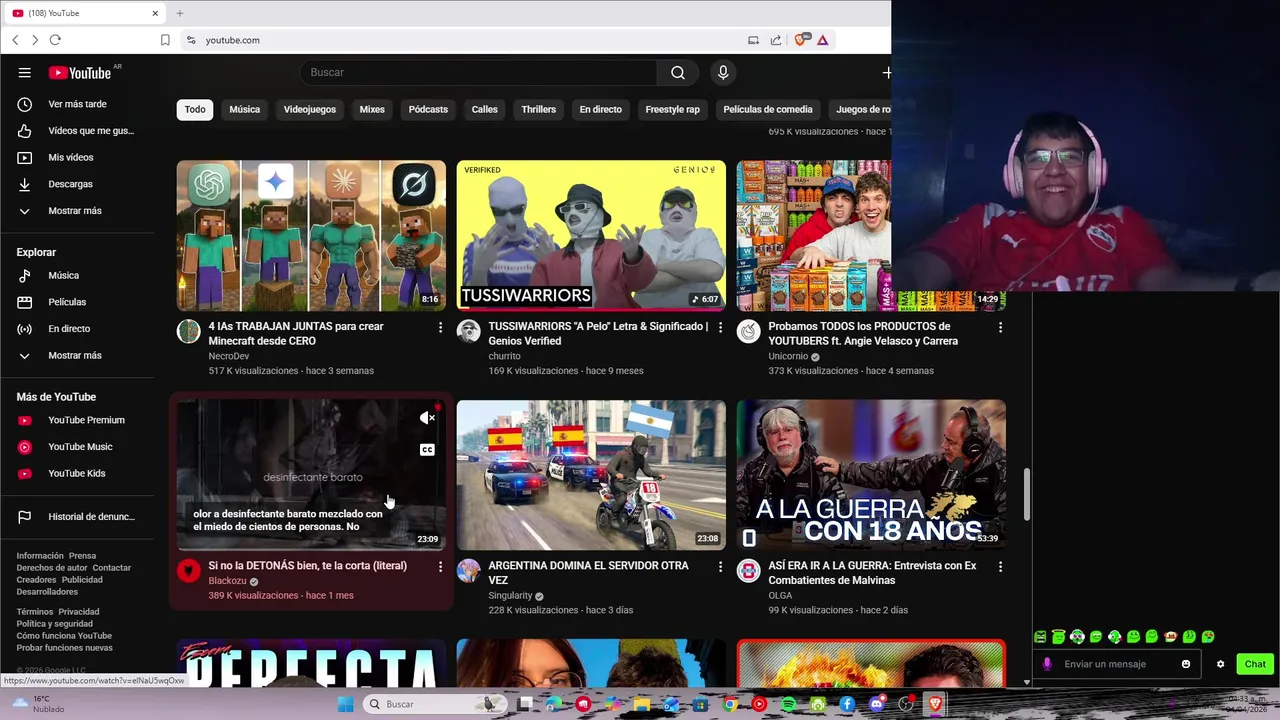The width and height of the screenshot is (1280, 720).
Task: Open Discord from the taskbar
Action: (x=877, y=704)
